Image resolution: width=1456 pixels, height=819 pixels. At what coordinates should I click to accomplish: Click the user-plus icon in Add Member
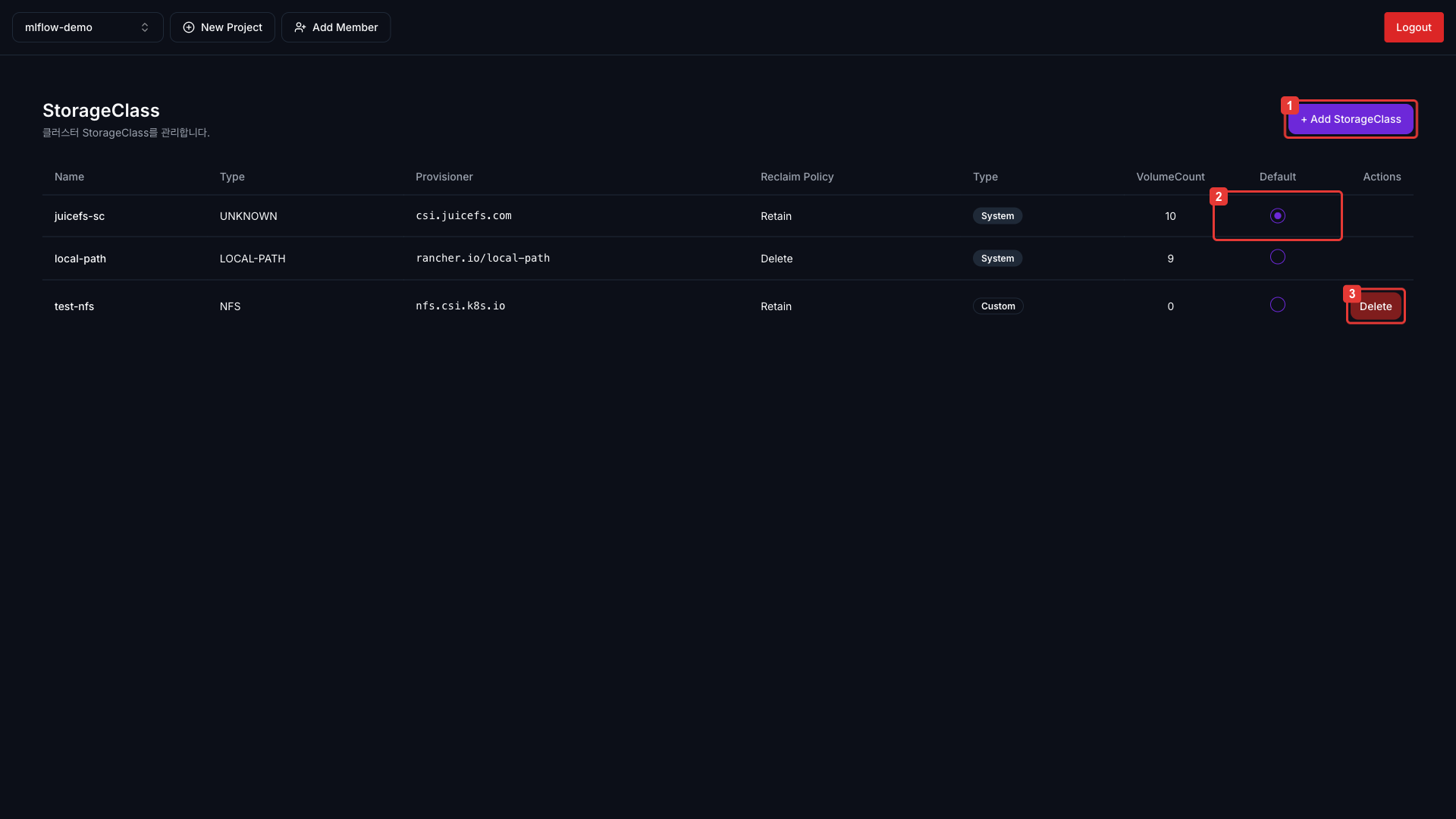300,27
